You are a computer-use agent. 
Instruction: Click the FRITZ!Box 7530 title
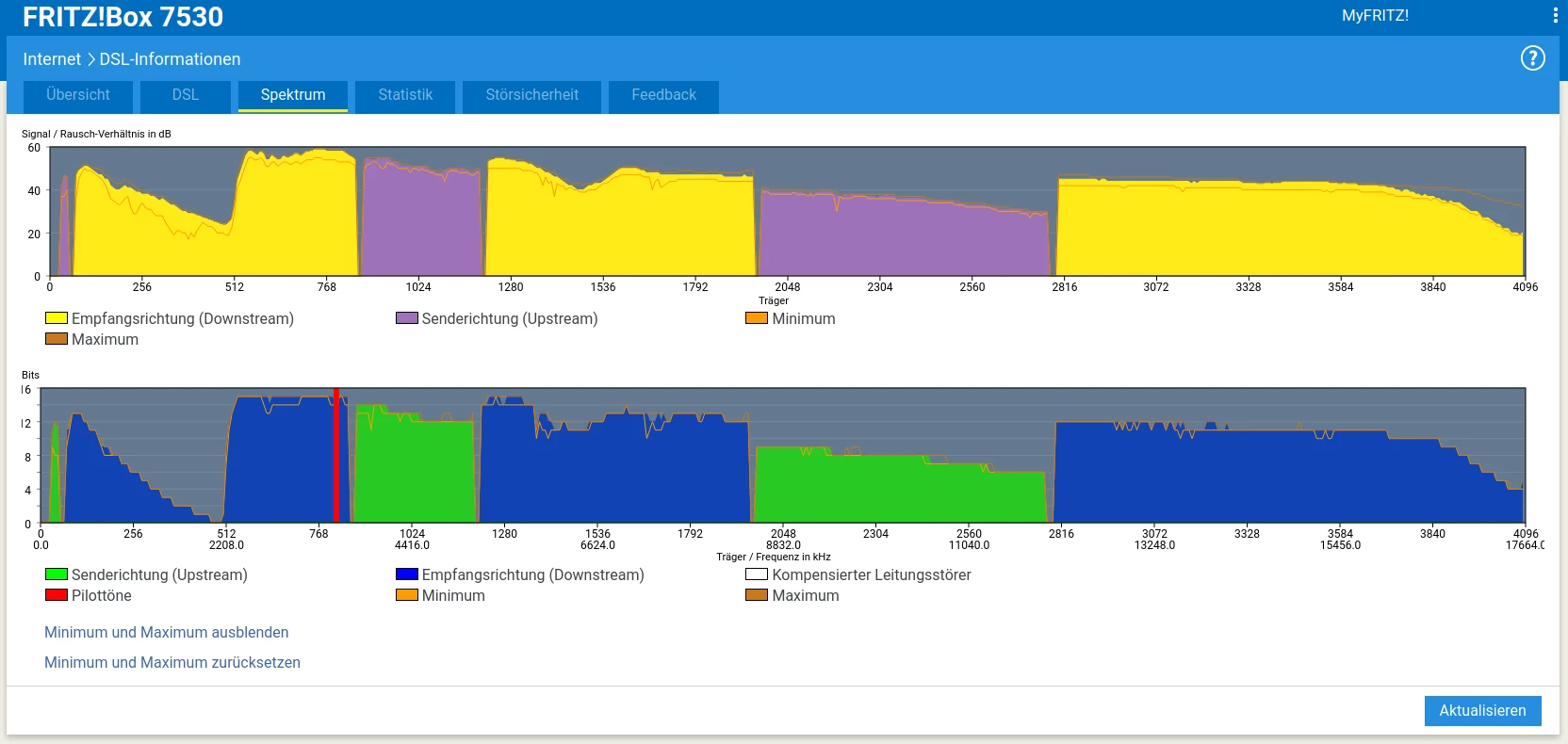(122, 17)
